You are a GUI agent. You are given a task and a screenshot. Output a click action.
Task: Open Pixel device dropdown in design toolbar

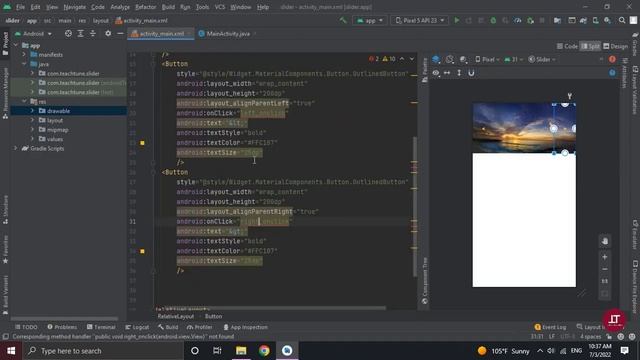[x=487, y=60]
